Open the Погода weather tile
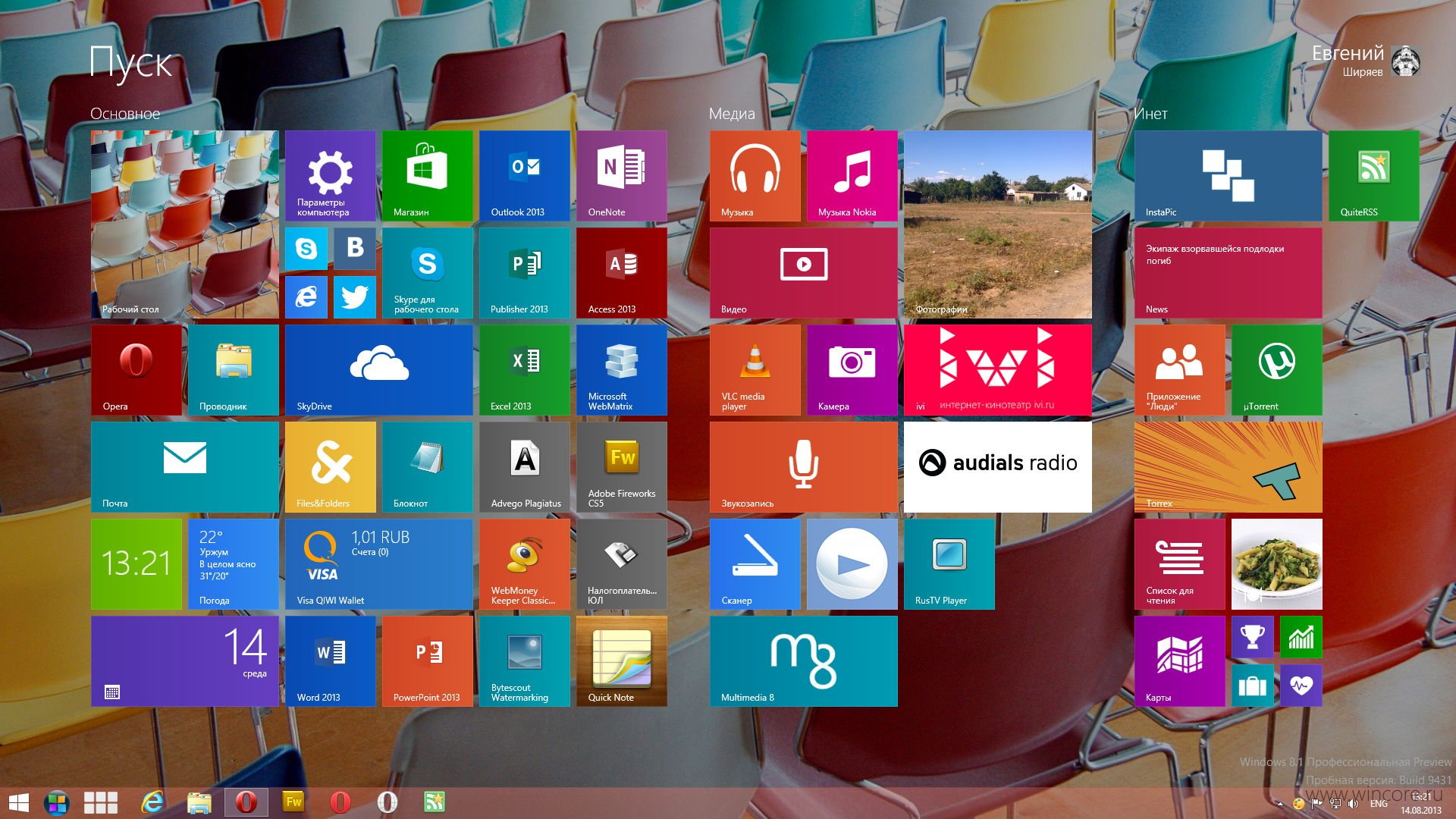This screenshot has width=1456, height=819. (233, 564)
